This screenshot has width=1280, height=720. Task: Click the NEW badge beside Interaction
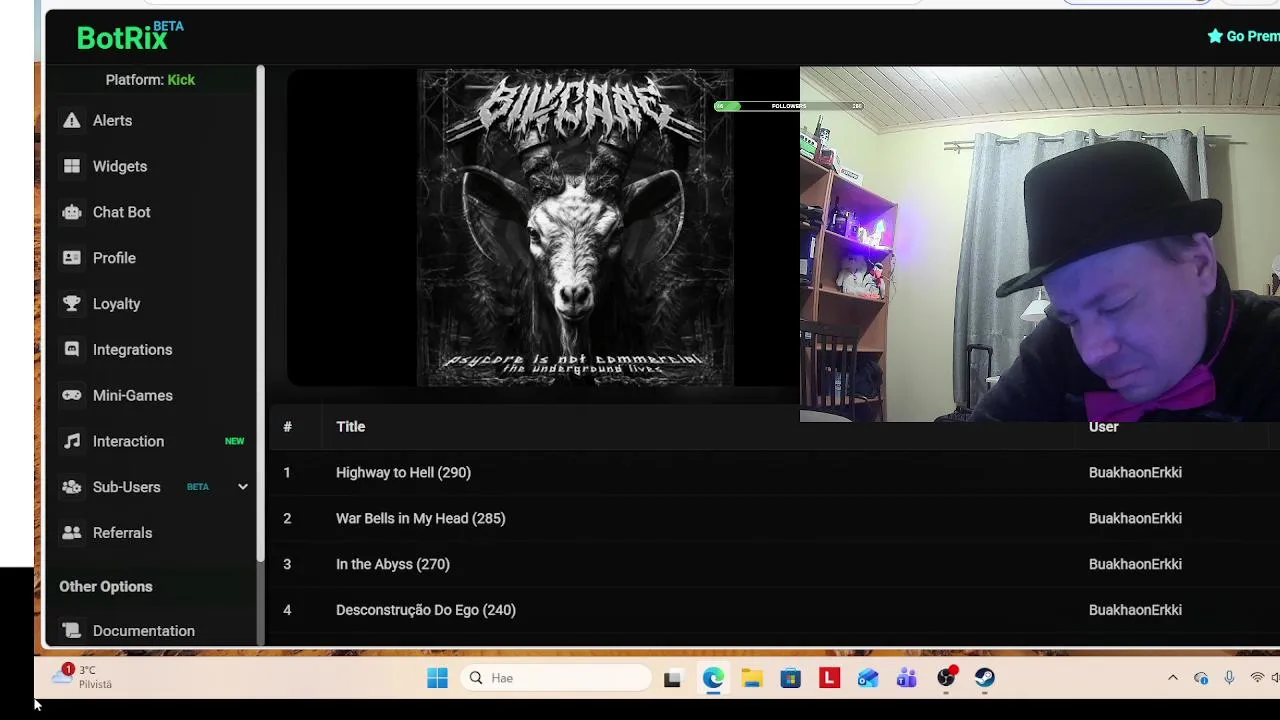[x=234, y=441]
